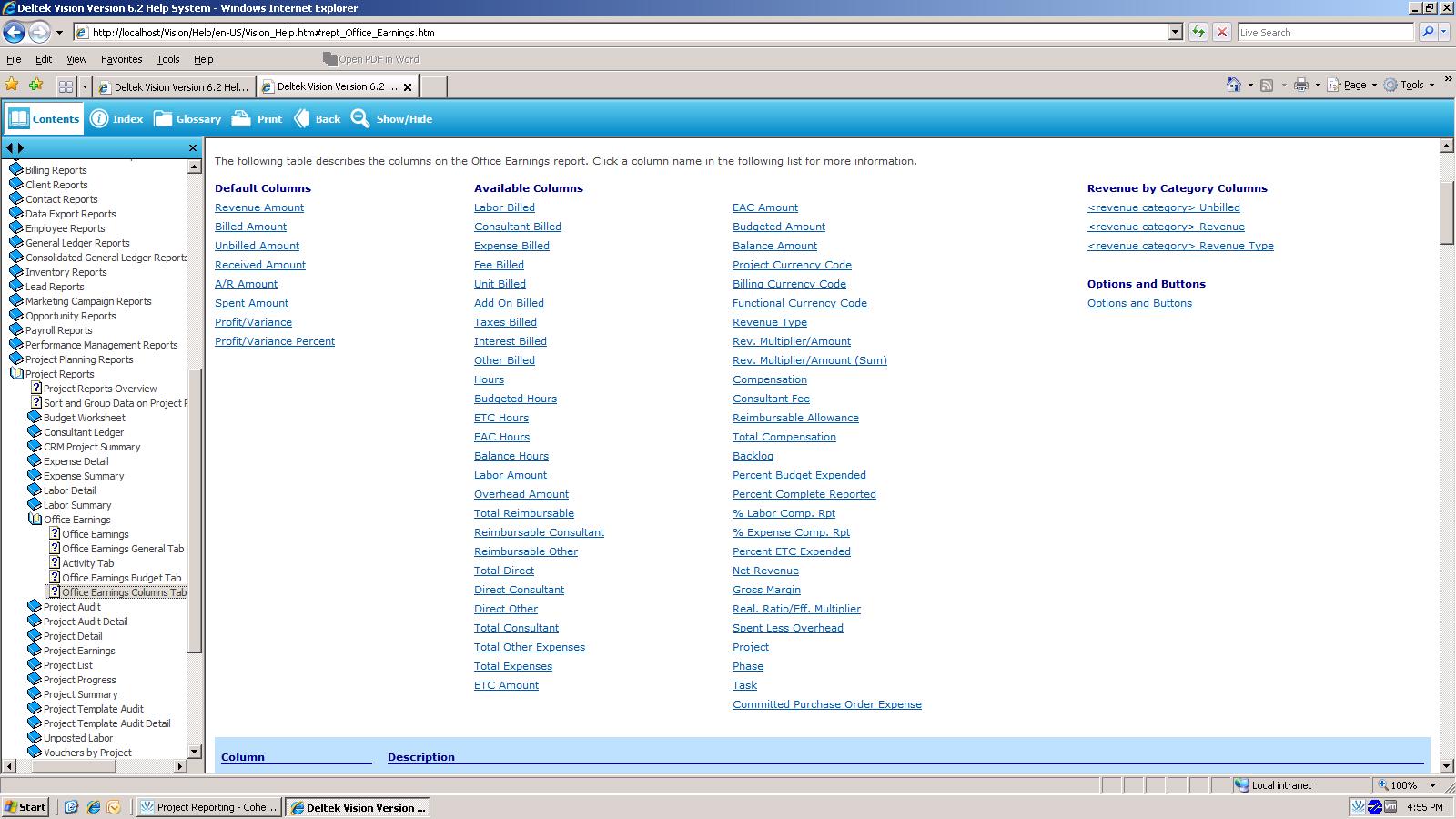
Task: Go Back using the help toolbar arrow
Action: (x=302, y=119)
